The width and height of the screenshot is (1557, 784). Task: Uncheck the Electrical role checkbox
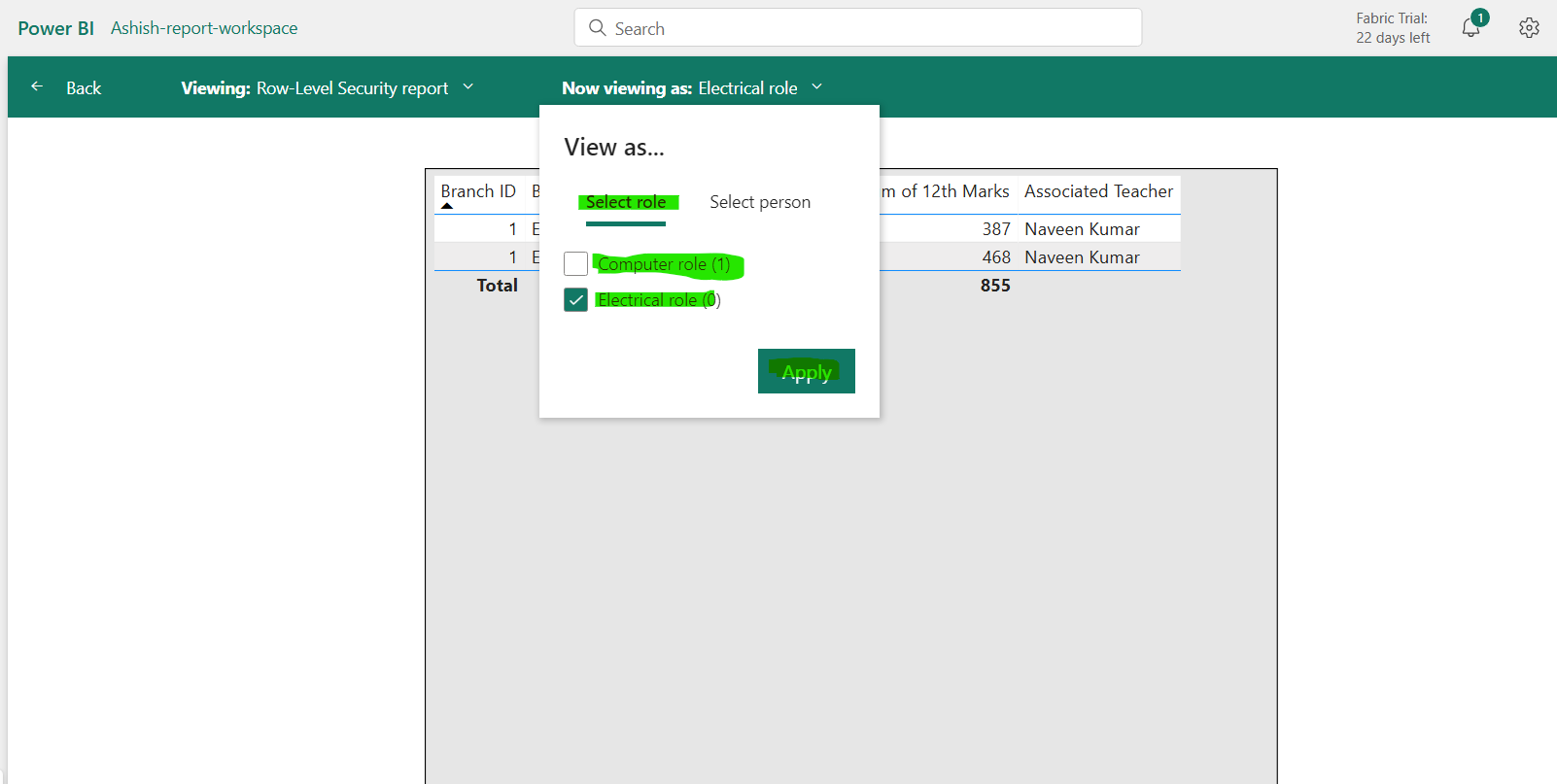575,299
